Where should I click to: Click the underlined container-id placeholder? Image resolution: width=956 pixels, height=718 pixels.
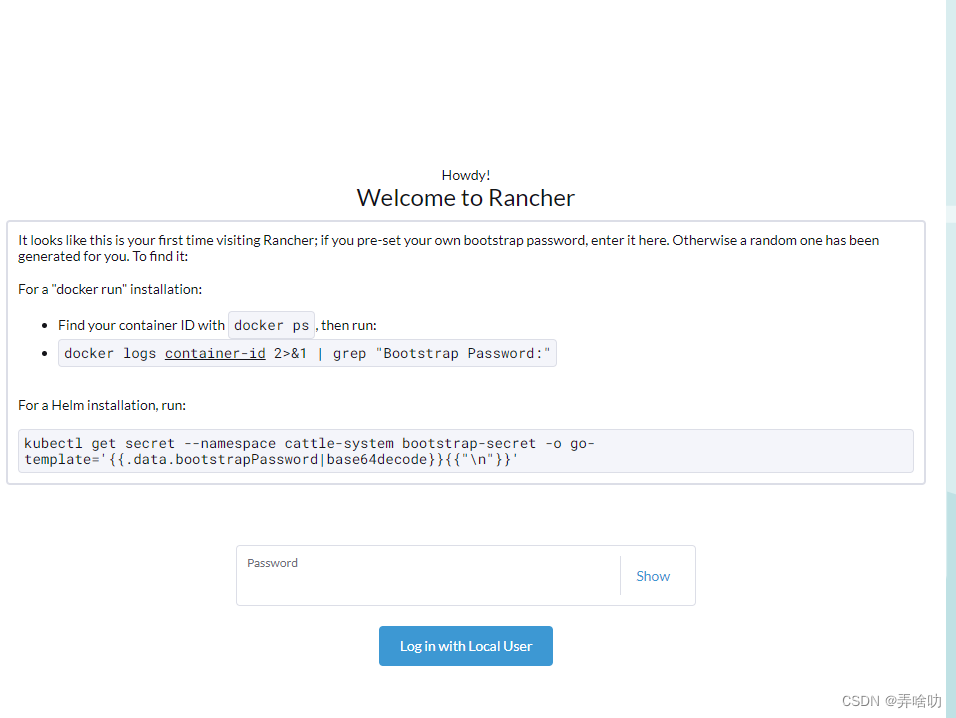(x=215, y=353)
